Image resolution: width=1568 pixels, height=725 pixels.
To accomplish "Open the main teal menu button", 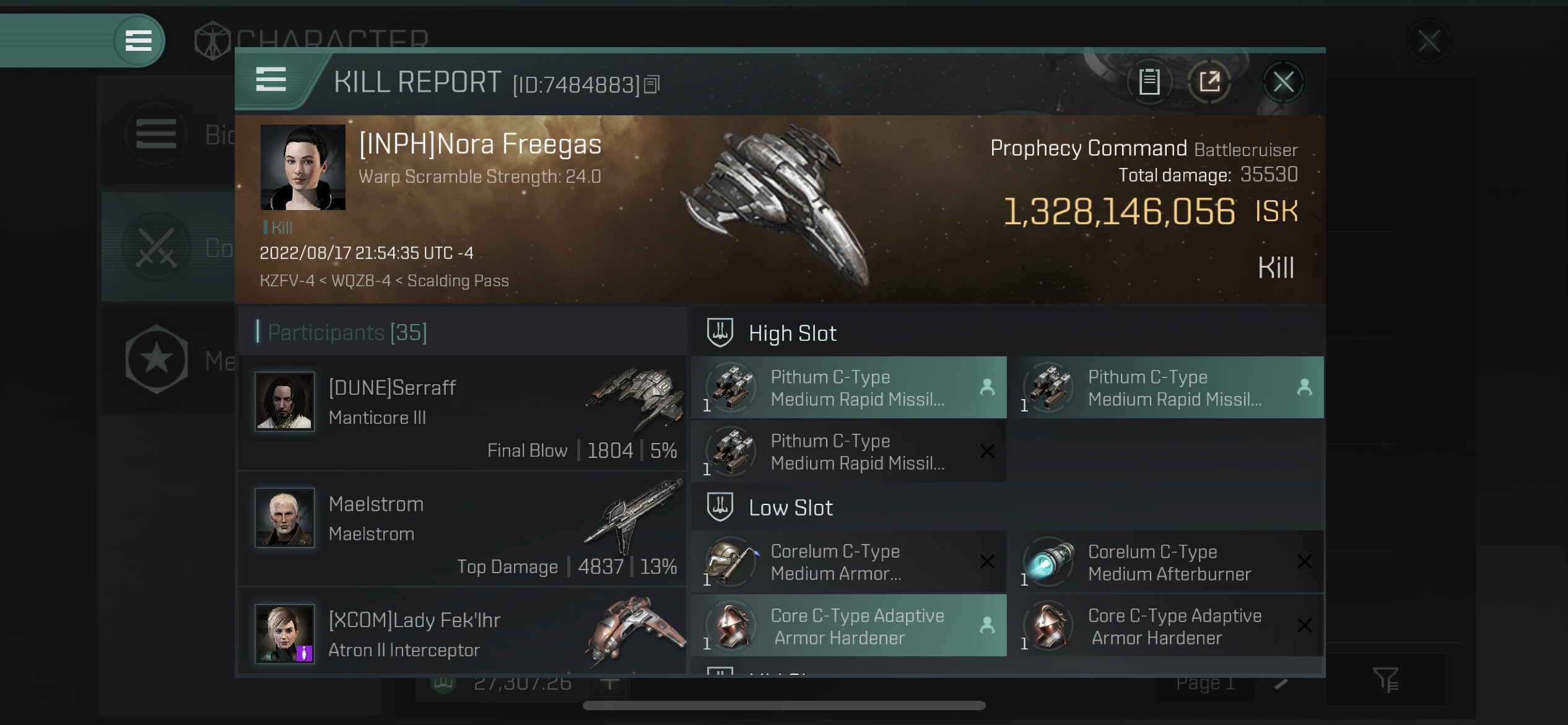I will [x=139, y=41].
